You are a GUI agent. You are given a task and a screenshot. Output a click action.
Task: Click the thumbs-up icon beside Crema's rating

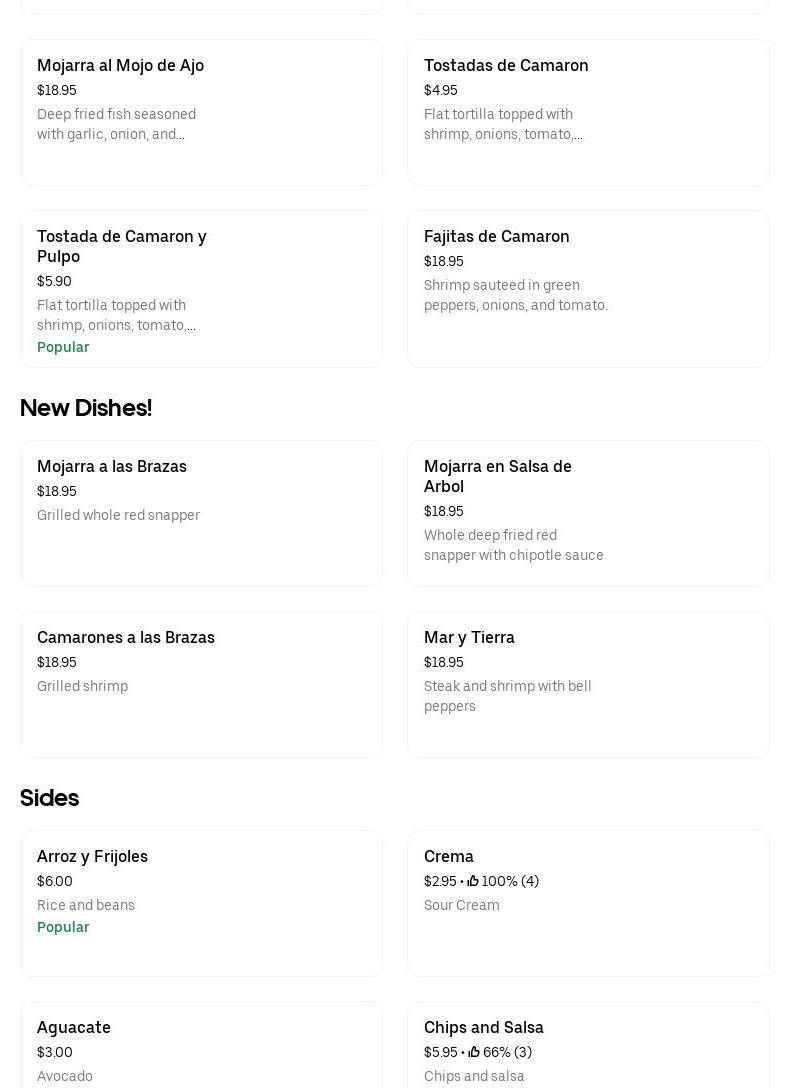coord(473,881)
